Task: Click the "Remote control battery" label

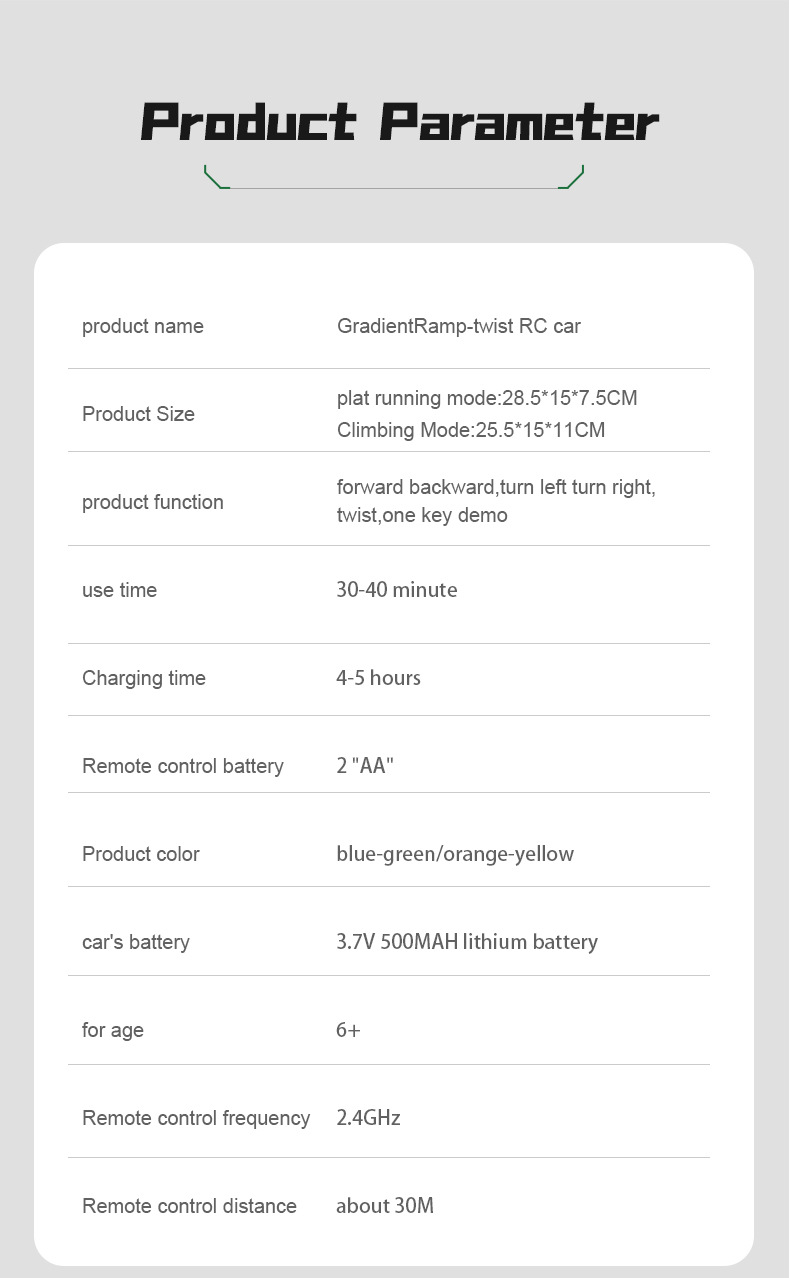Action: click(182, 766)
